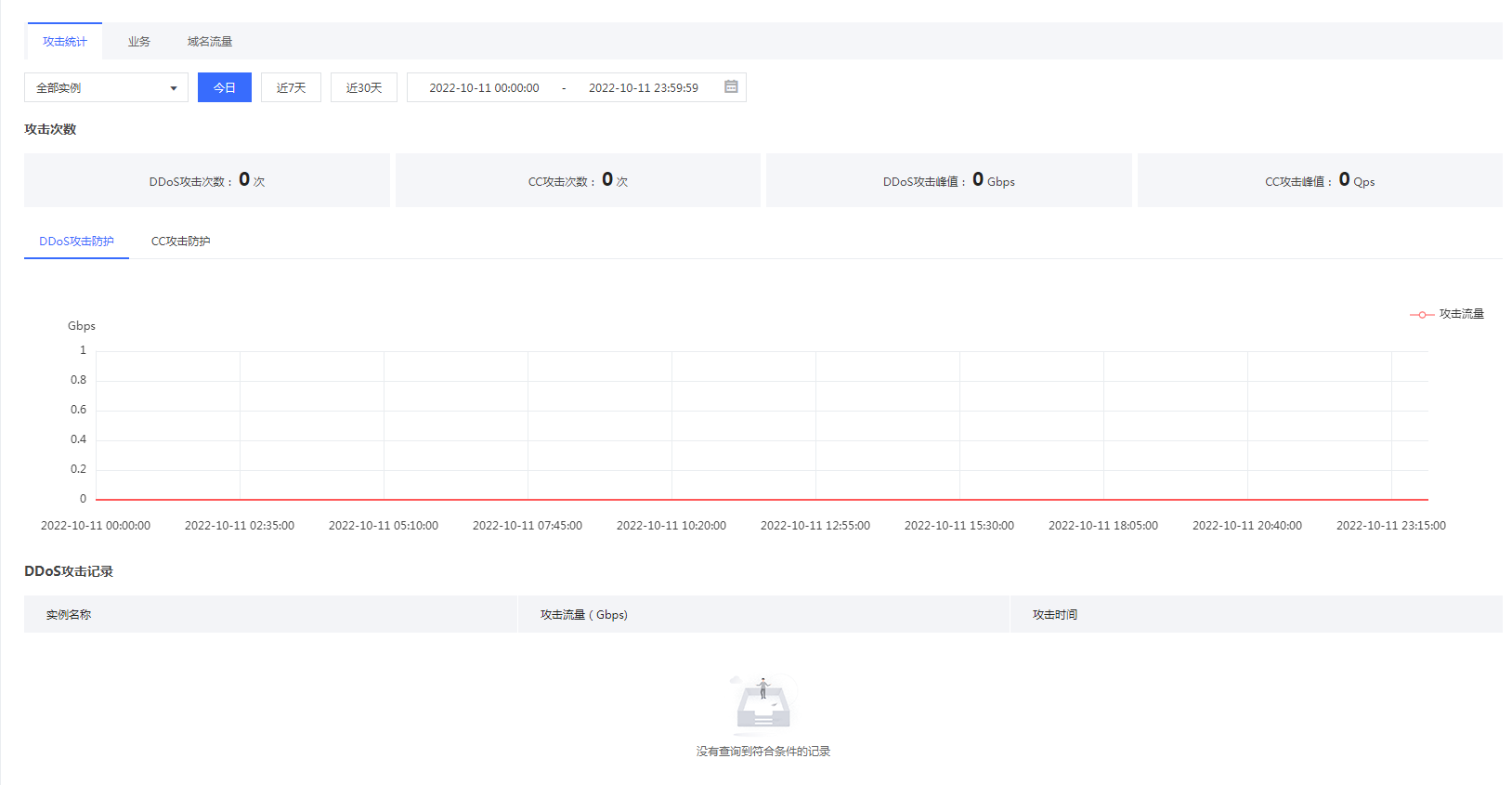Image resolution: width=1512 pixels, height=785 pixels.
Task: Open the calendar date picker icon
Action: tap(731, 87)
